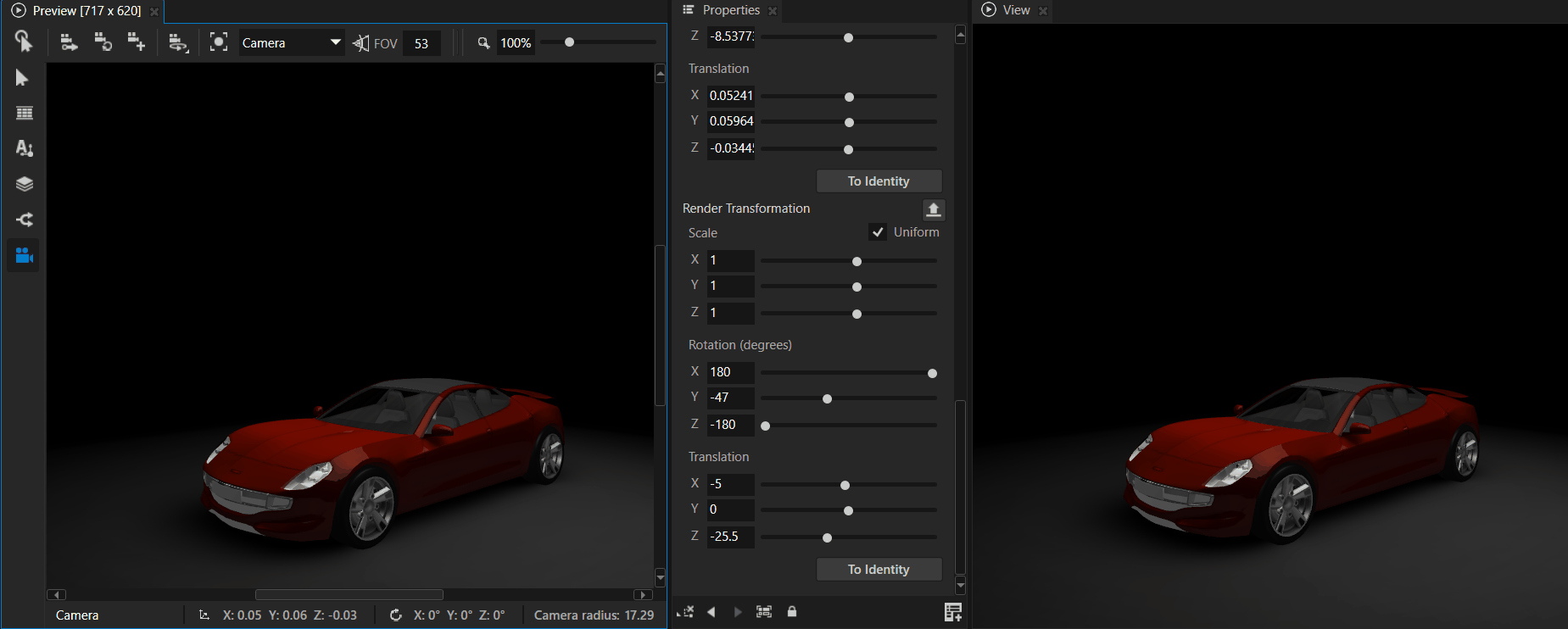
Task: Click the lock icon in Properties footer
Action: 792,611
